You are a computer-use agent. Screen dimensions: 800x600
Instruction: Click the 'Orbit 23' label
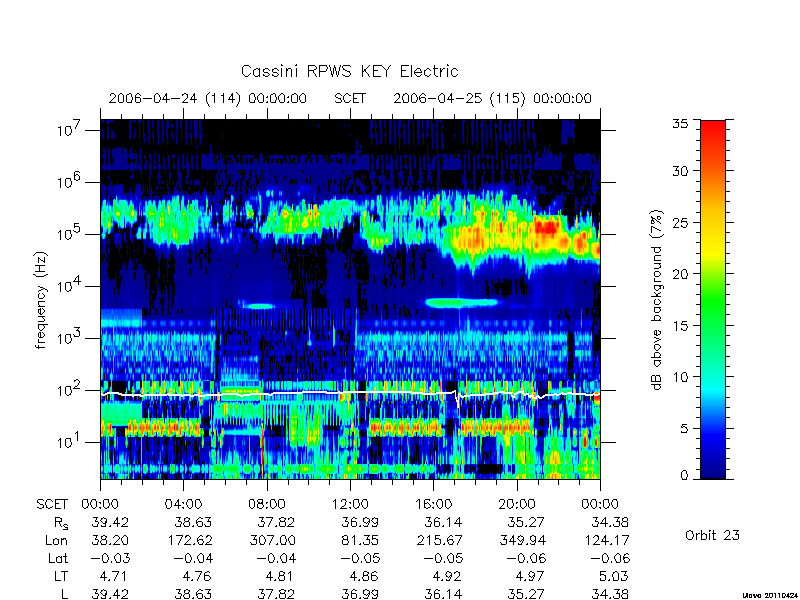(x=712, y=535)
